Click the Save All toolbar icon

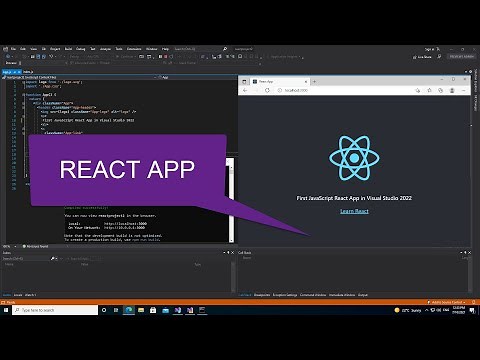tap(44, 57)
